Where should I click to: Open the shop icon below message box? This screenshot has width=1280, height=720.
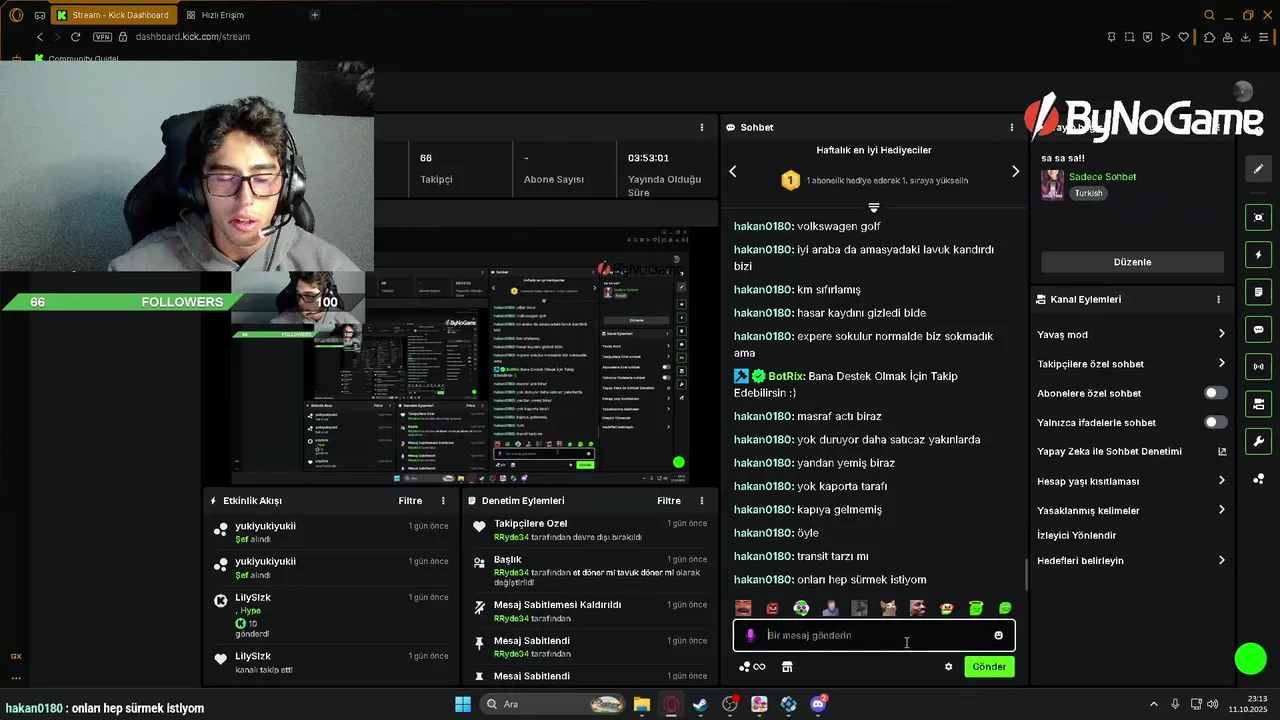[x=787, y=667]
